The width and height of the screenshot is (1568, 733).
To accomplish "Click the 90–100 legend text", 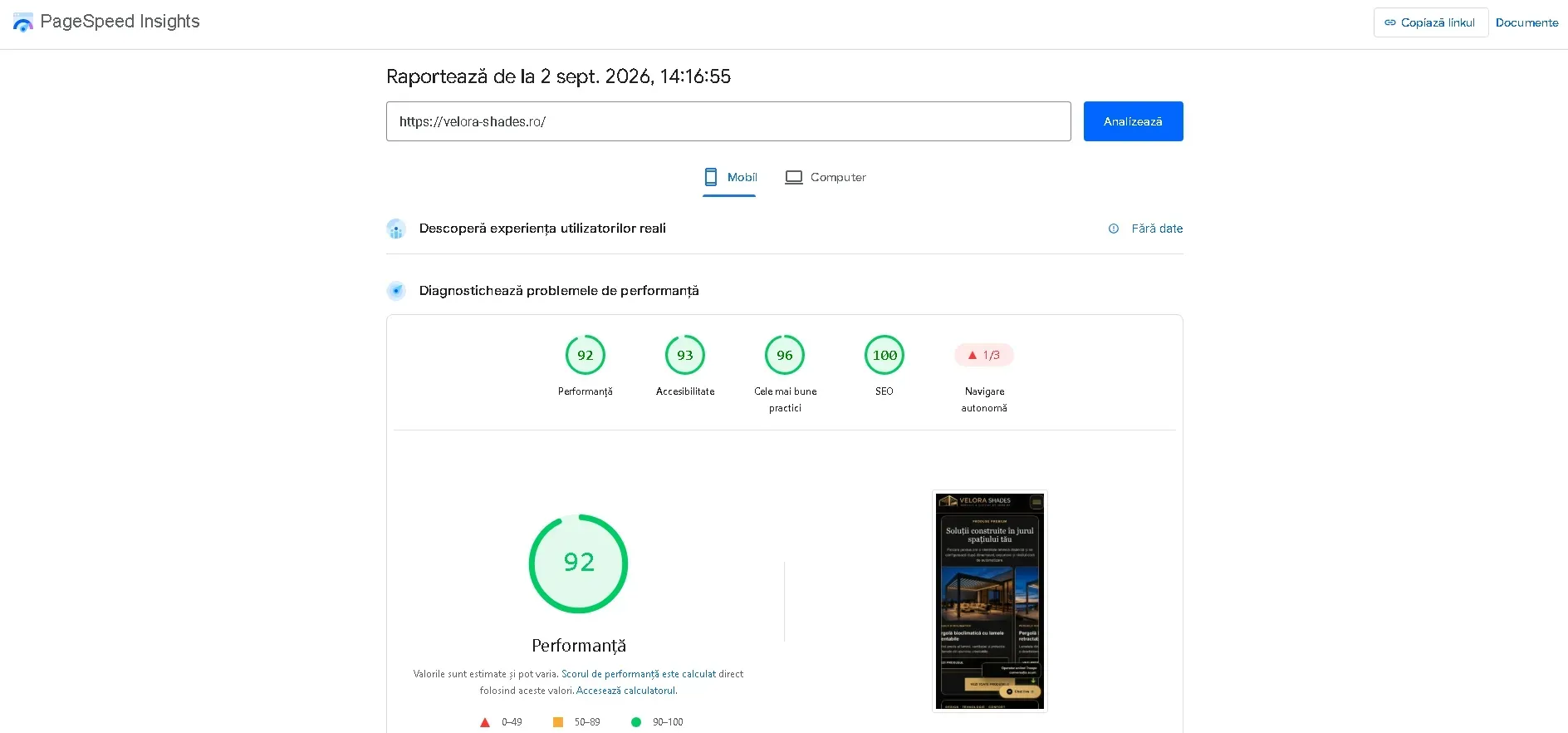I will (668, 722).
